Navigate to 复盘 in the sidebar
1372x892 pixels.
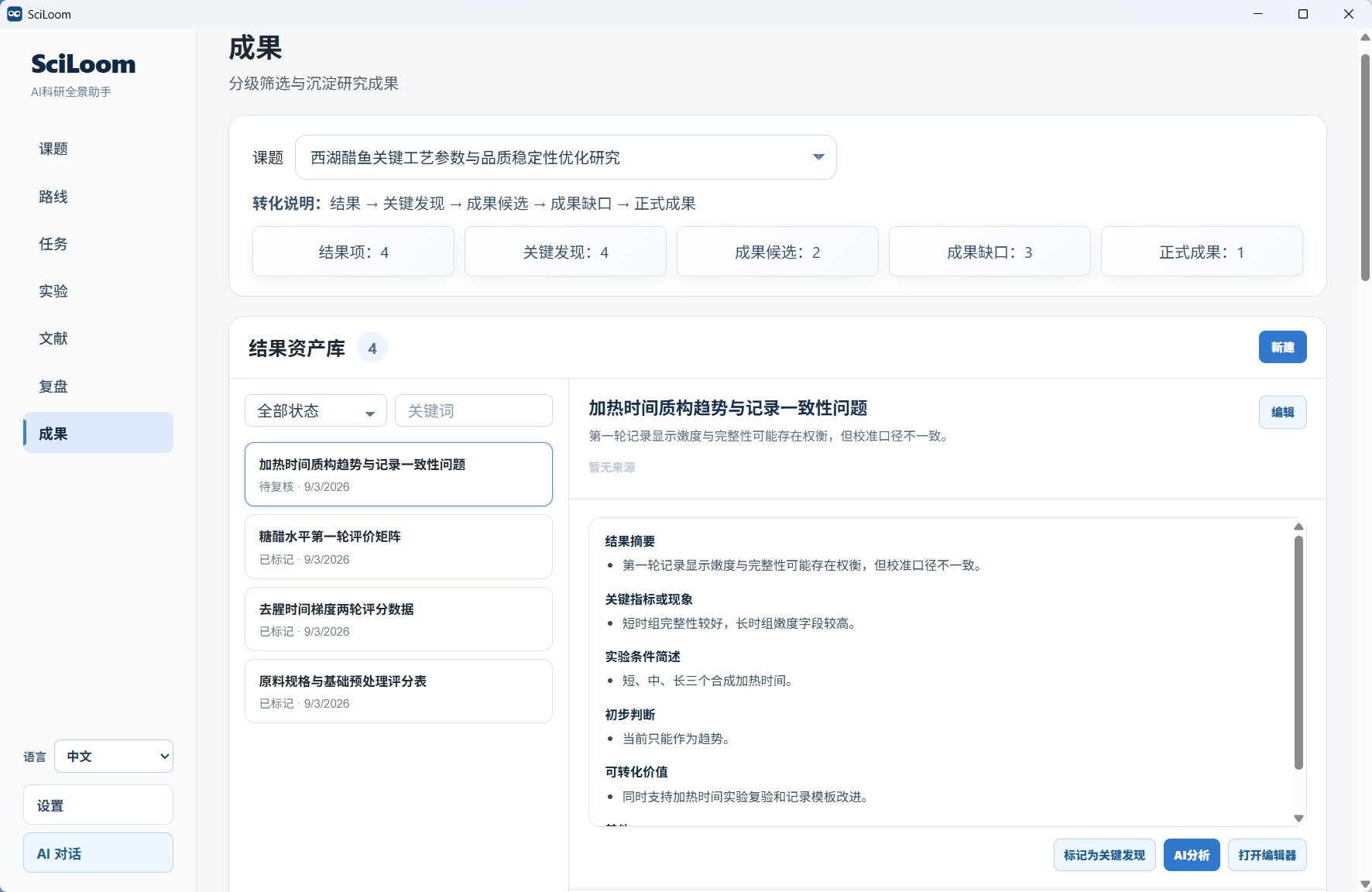98,386
